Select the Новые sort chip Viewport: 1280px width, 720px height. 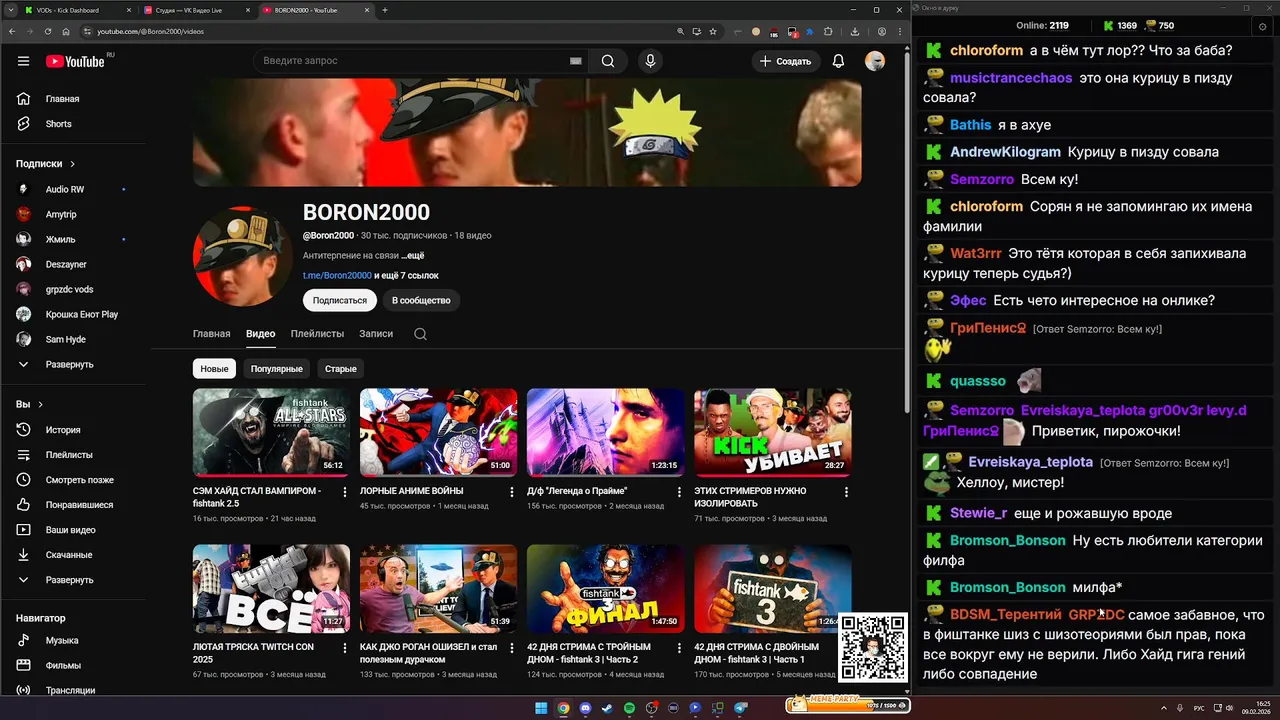pyautogui.click(x=214, y=369)
